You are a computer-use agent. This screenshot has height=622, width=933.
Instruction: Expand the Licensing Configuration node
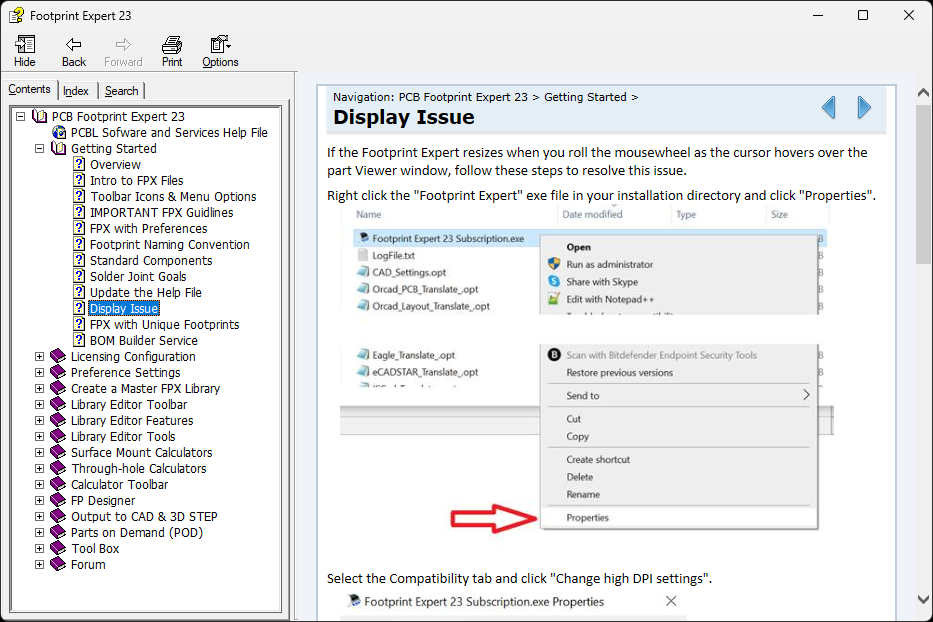pos(39,357)
